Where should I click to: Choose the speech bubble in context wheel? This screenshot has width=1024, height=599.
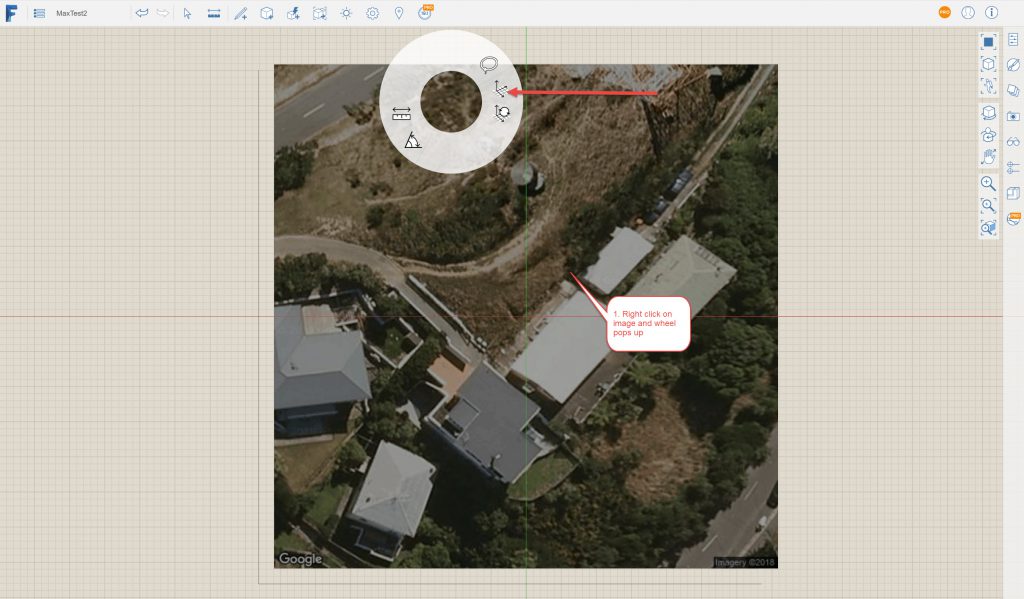point(488,65)
